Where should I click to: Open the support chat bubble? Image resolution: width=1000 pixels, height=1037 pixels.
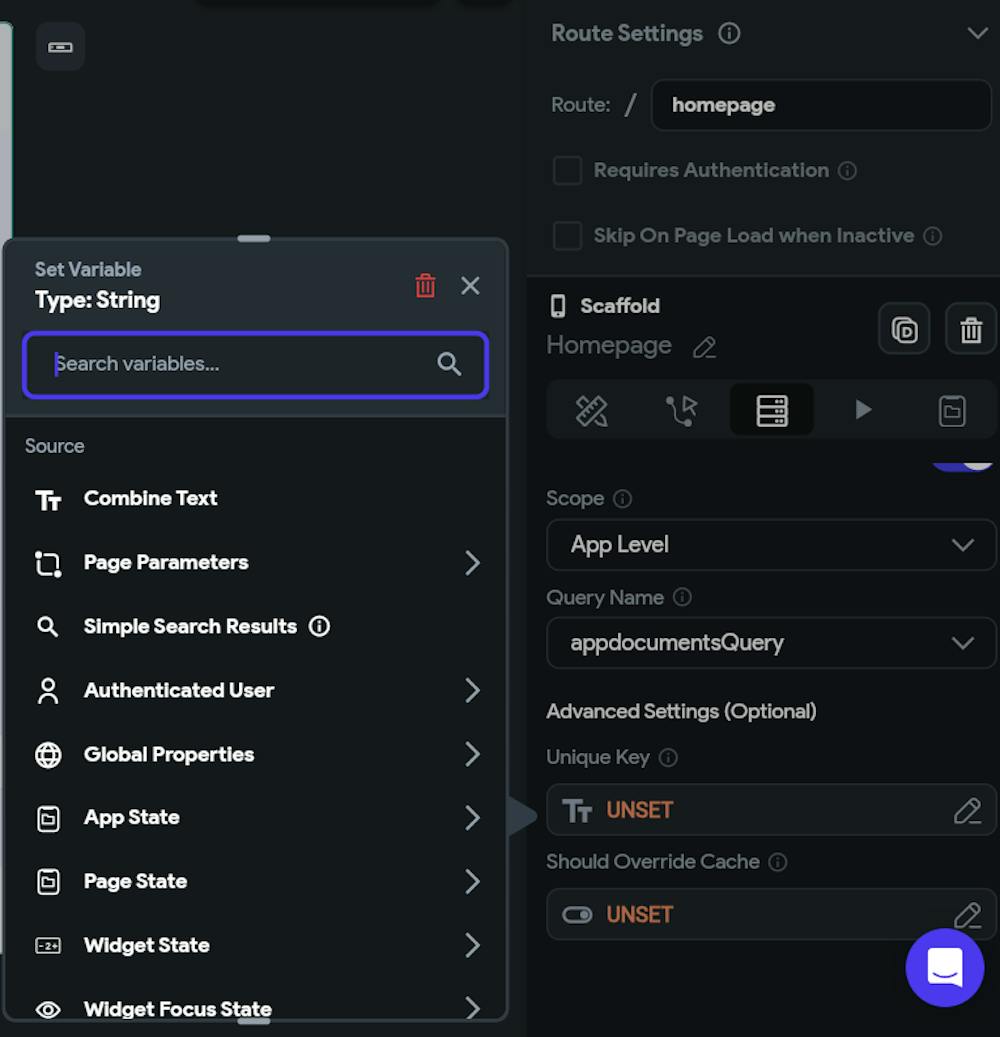coord(944,966)
